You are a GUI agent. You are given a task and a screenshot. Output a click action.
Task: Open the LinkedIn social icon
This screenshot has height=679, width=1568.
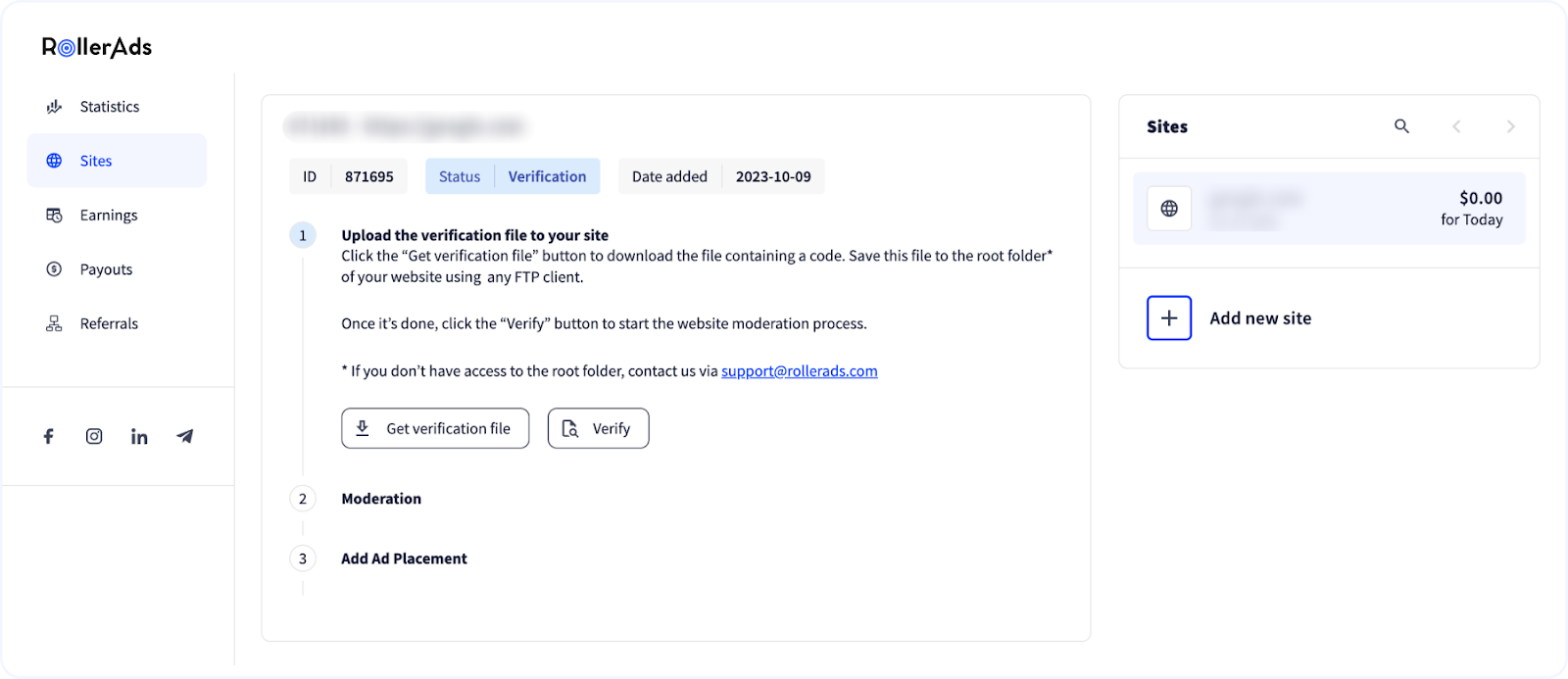tap(139, 436)
